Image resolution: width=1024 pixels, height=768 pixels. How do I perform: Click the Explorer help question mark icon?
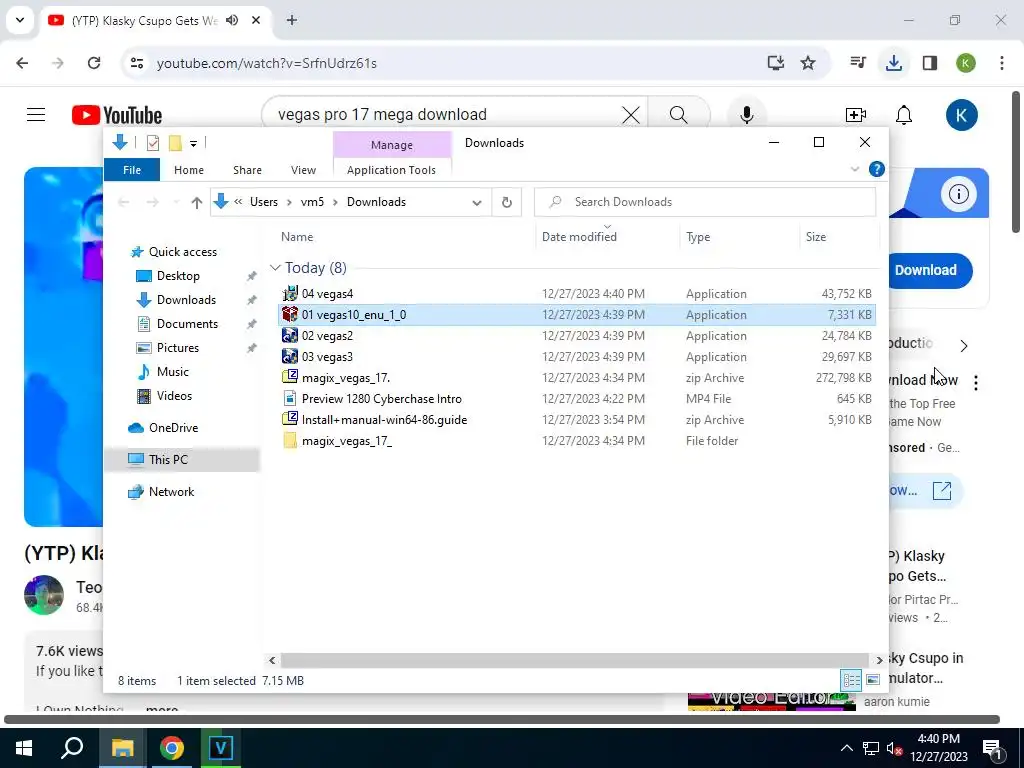[876, 169]
